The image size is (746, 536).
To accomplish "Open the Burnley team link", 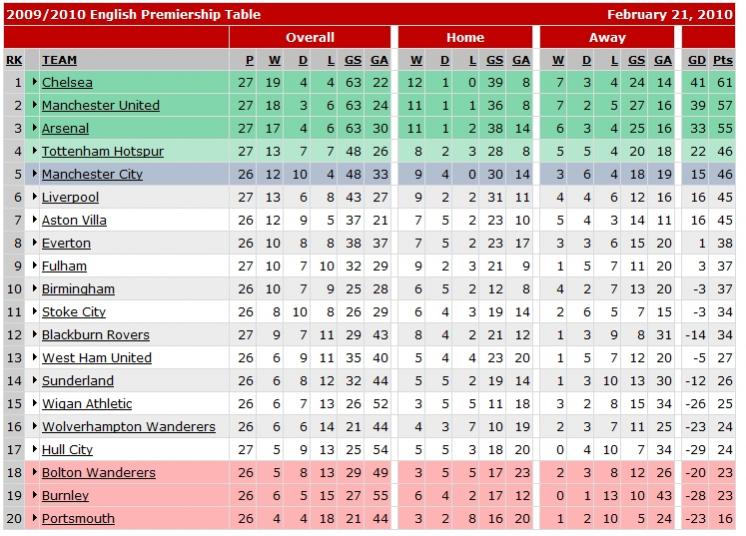I will coord(65,496).
